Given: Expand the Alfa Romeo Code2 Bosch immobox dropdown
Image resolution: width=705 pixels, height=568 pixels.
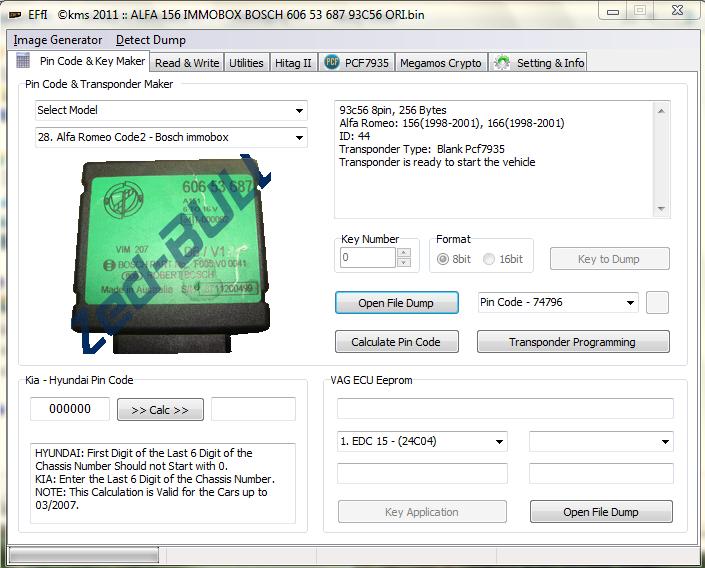Looking at the screenshot, I should pos(171,137).
